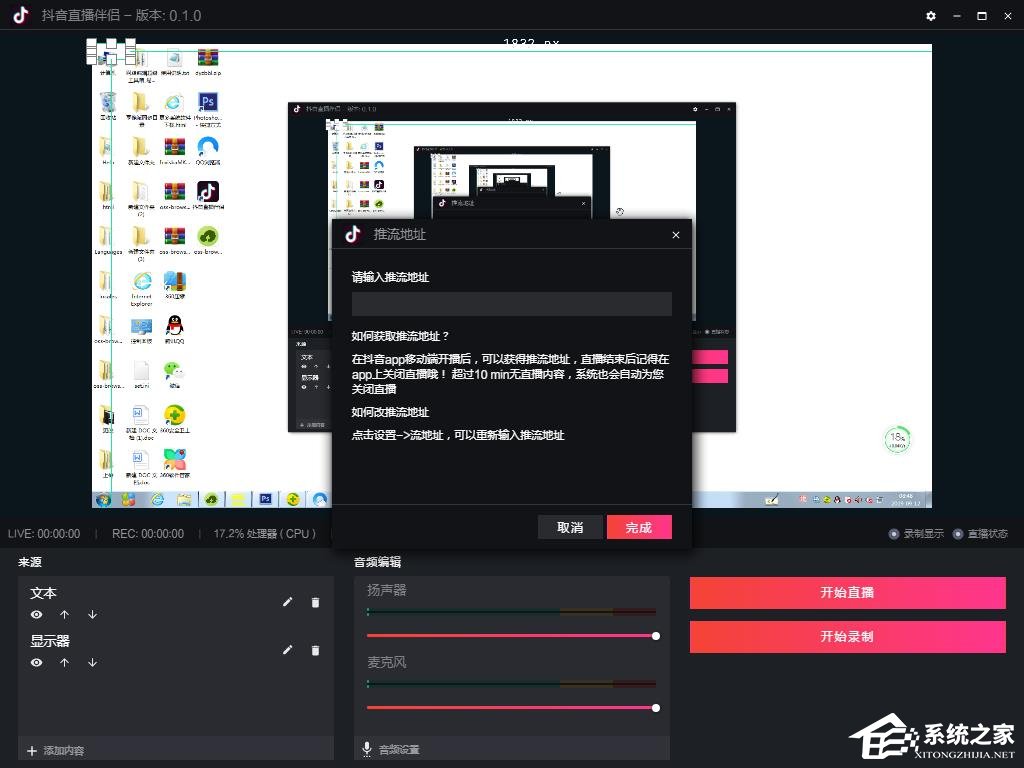Delete the 文本 source

pos(315,602)
